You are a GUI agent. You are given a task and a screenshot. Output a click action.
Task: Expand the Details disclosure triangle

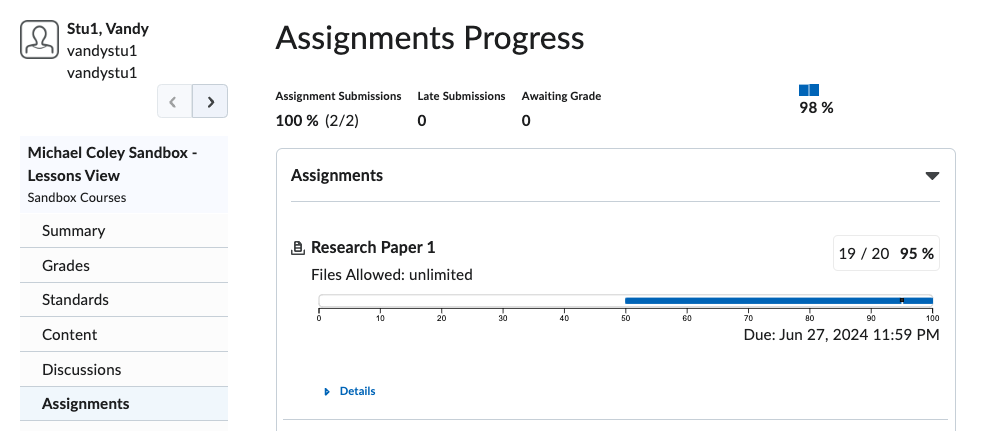[327, 392]
